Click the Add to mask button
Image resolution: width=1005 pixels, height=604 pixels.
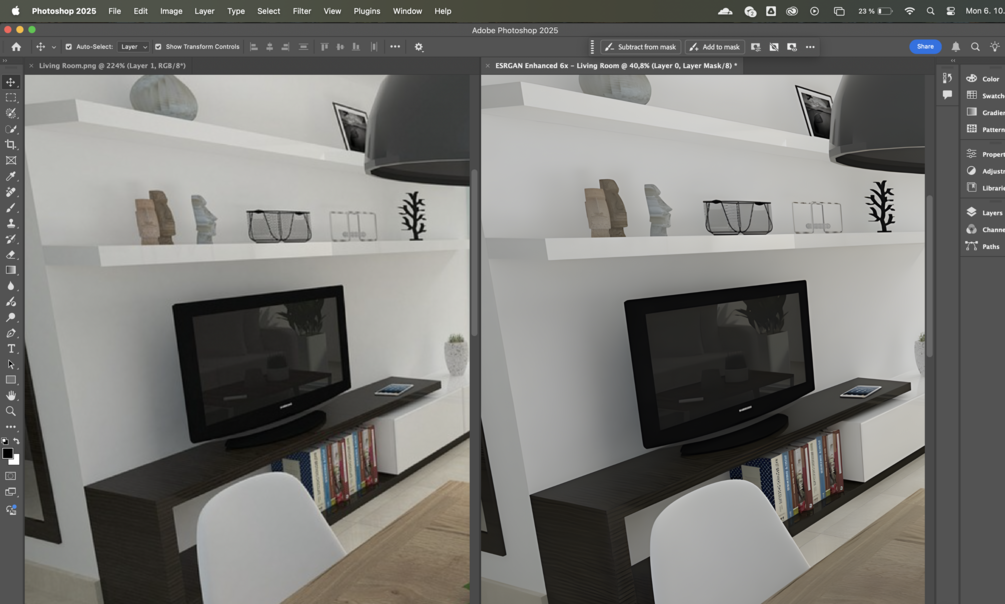click(x=715, y=47)
